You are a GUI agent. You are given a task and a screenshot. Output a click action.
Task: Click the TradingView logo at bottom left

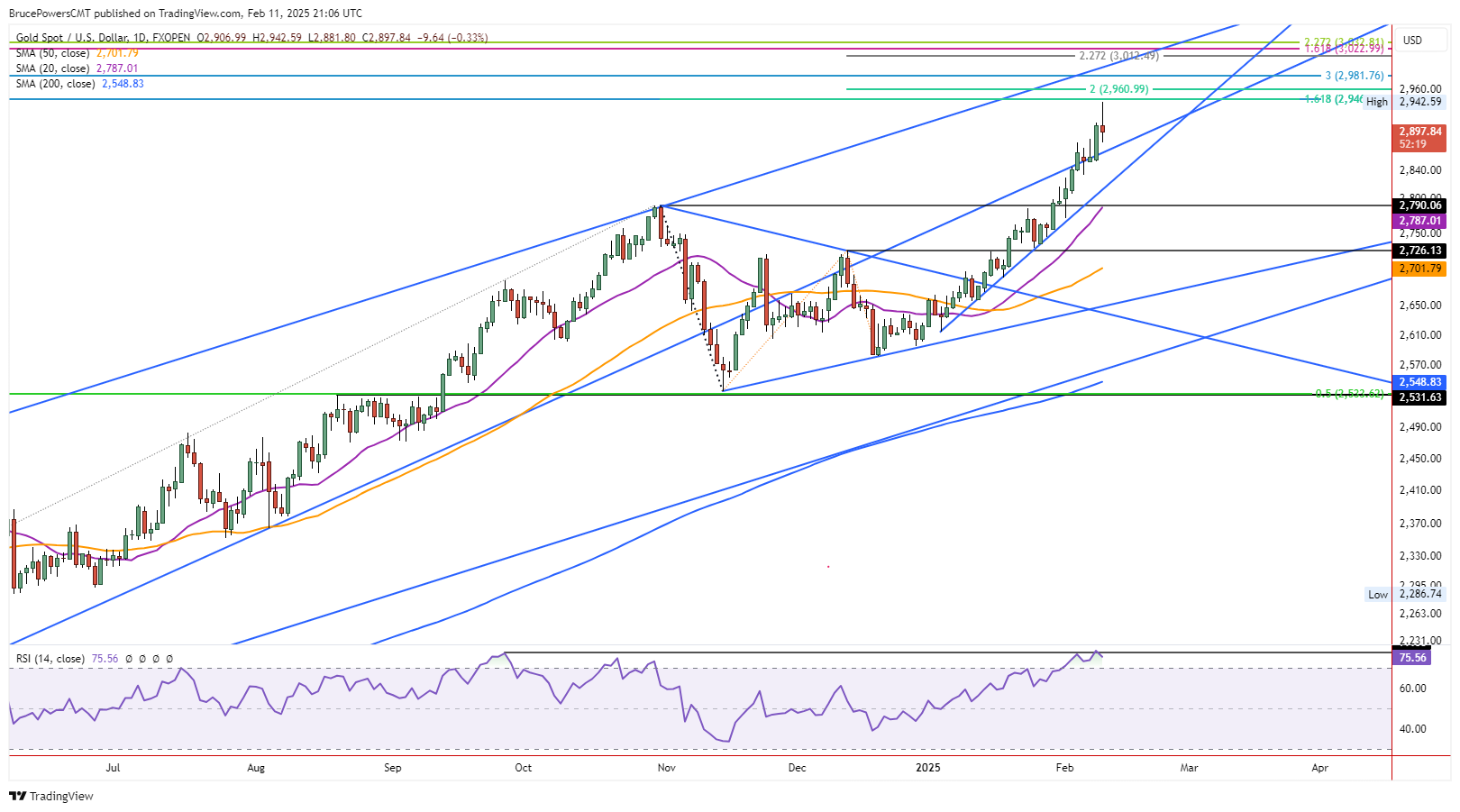[x=51, y=796]
